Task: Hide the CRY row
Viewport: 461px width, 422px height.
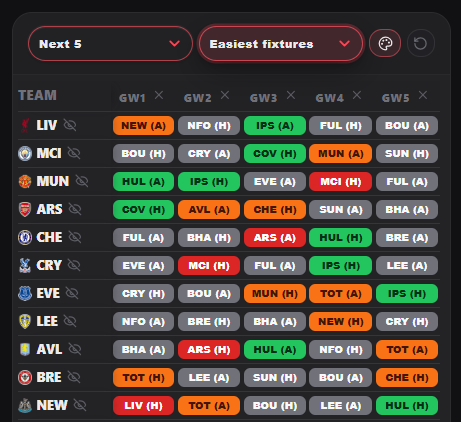Action: [x=74, y=265]
